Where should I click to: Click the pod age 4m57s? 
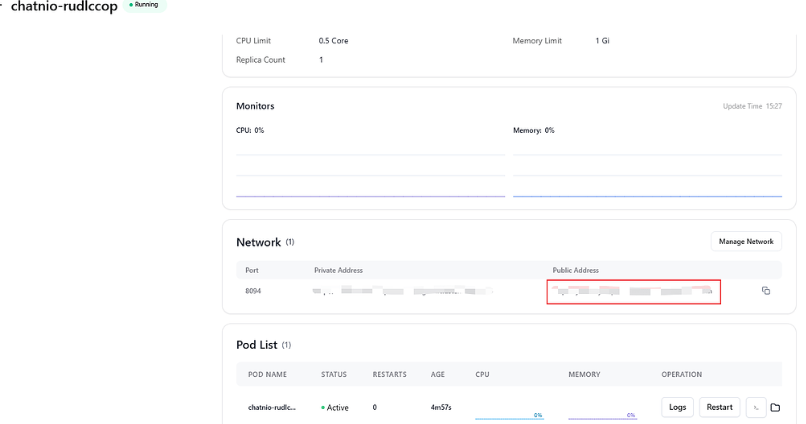(441, 408)
